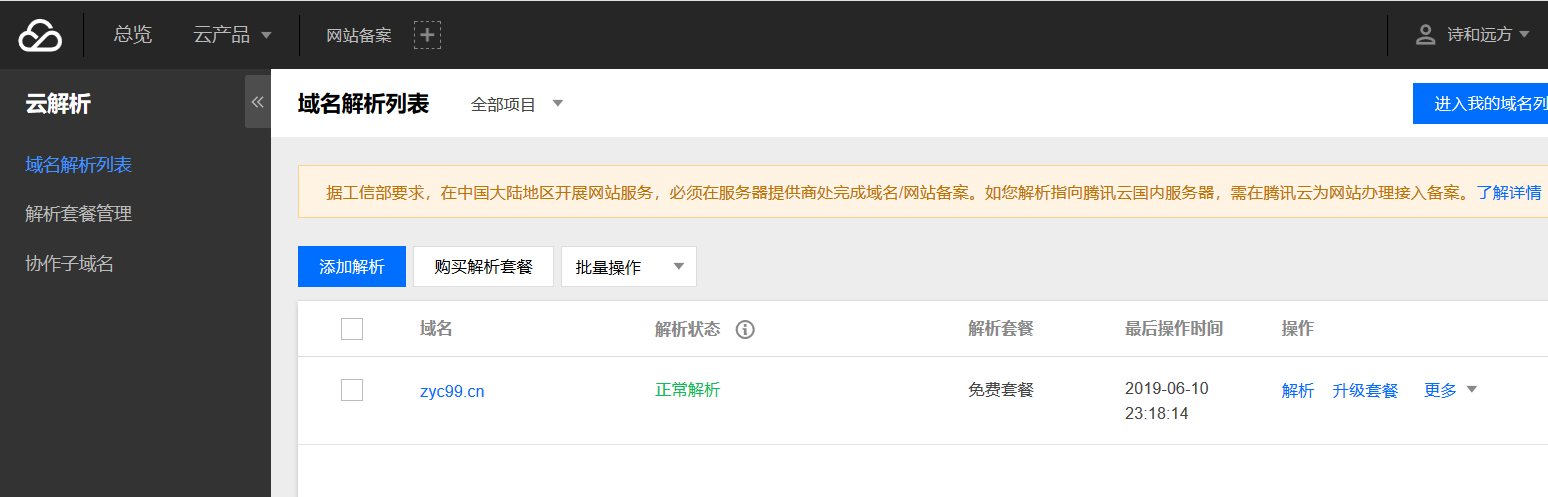Click the 域名 column header
Image resolution: width=1548 pixels, height=497 pixels.
[436, 328]
